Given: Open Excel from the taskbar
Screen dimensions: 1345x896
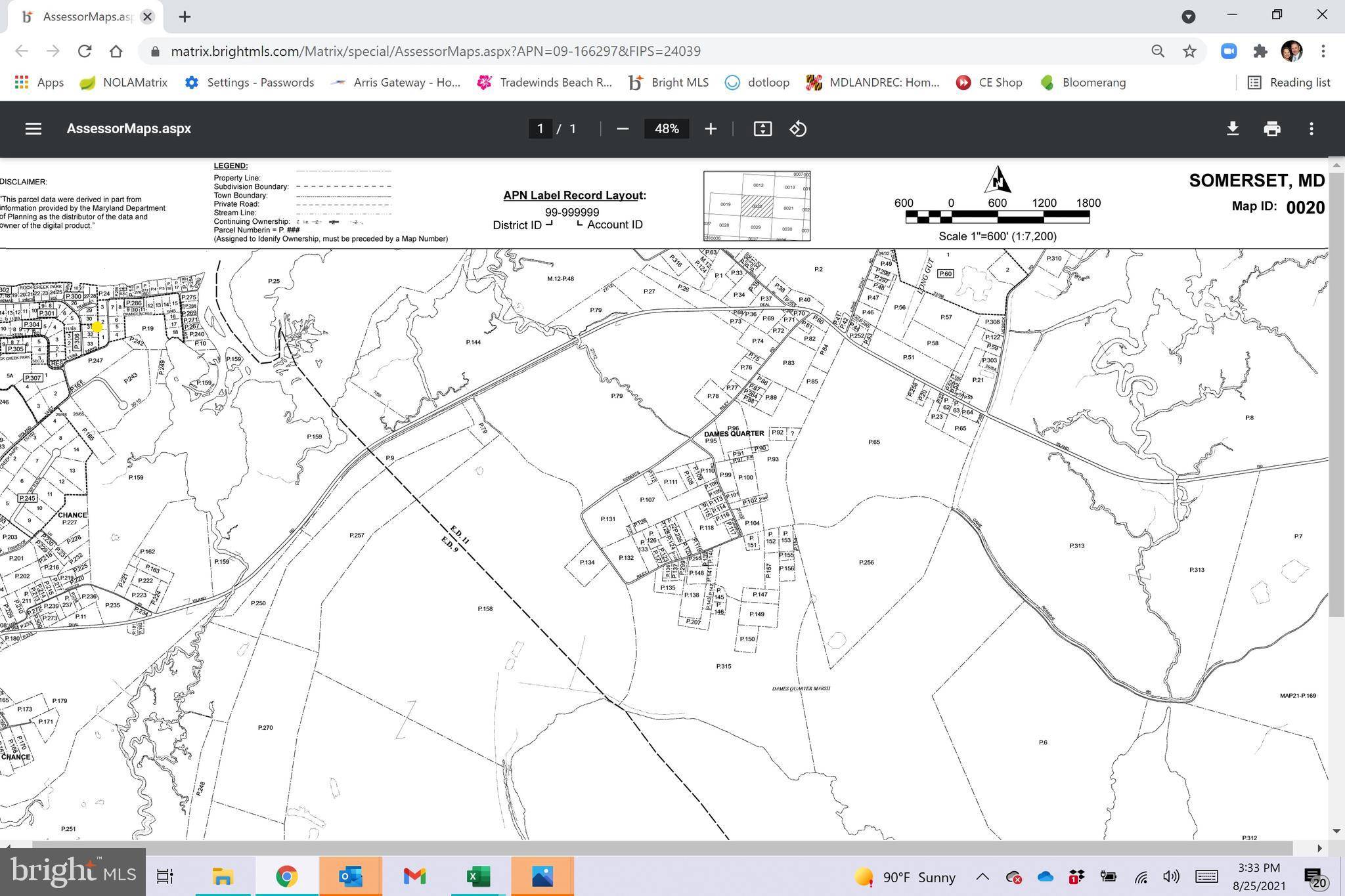Looking at the screenshot, I should [x=478, y=876].
